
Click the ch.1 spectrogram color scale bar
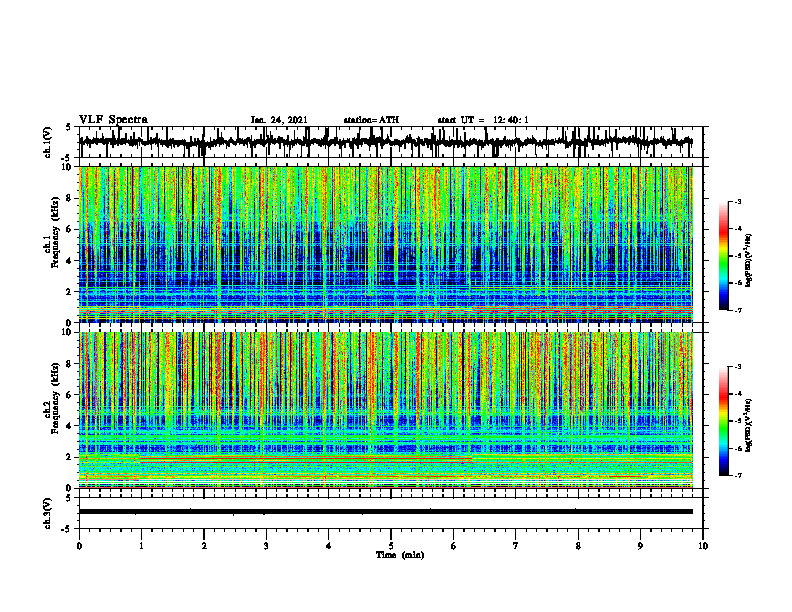tap(724, 256)
